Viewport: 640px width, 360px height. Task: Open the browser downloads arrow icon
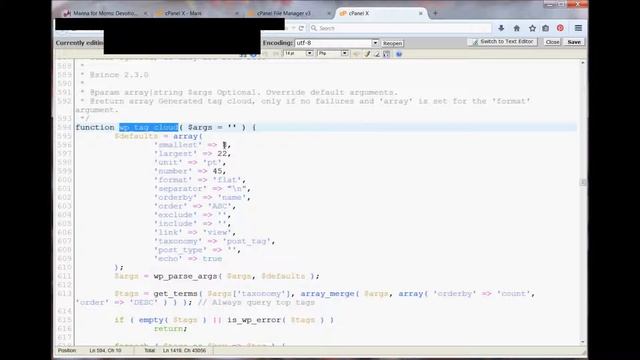coord(501,28)
